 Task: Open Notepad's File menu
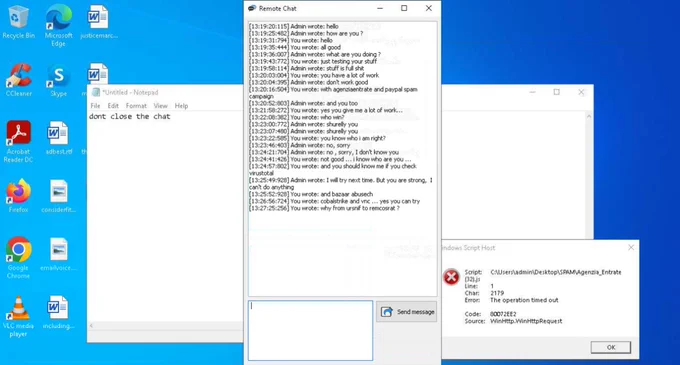pos(95,106)
